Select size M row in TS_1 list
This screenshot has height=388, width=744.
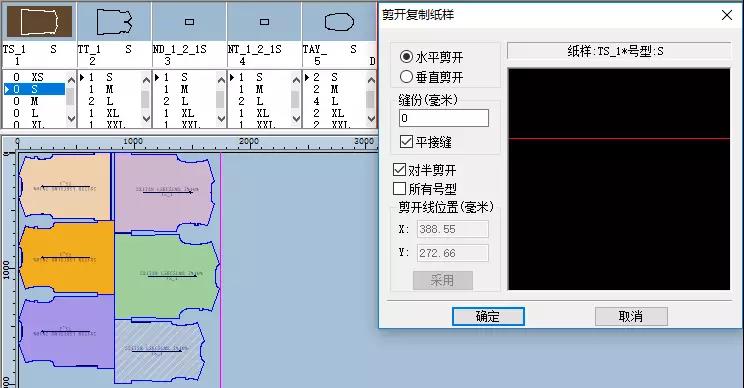(x=34, y=101)
